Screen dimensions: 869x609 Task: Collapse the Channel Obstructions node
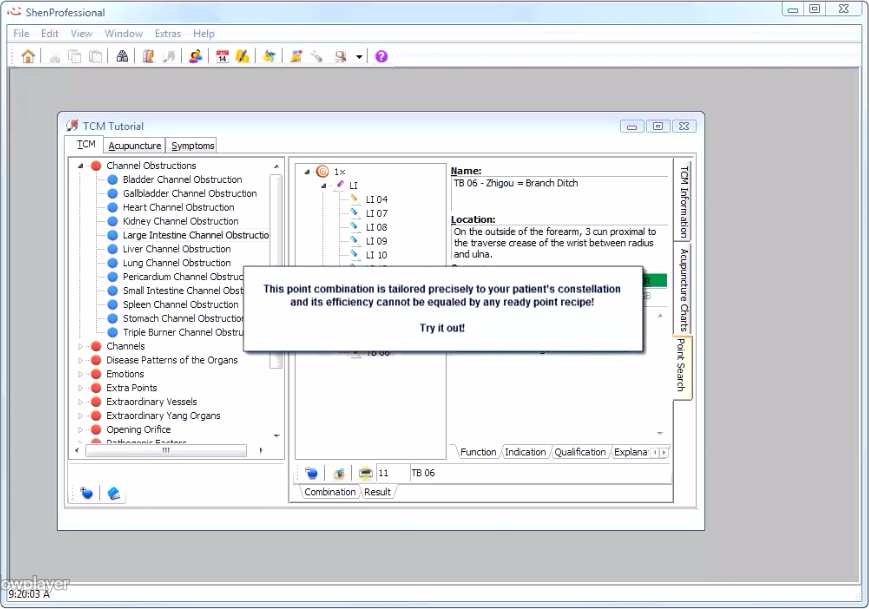coord(81,166)
